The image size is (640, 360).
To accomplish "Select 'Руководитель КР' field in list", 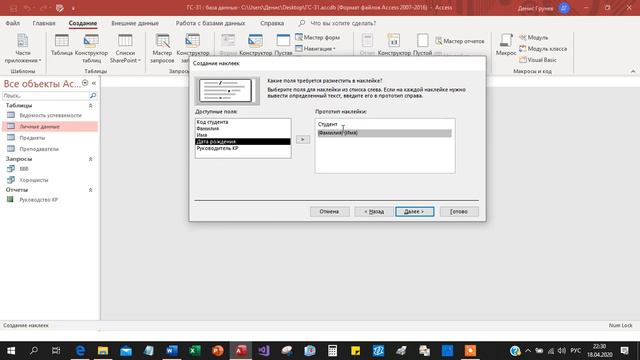I will point(243,148).
